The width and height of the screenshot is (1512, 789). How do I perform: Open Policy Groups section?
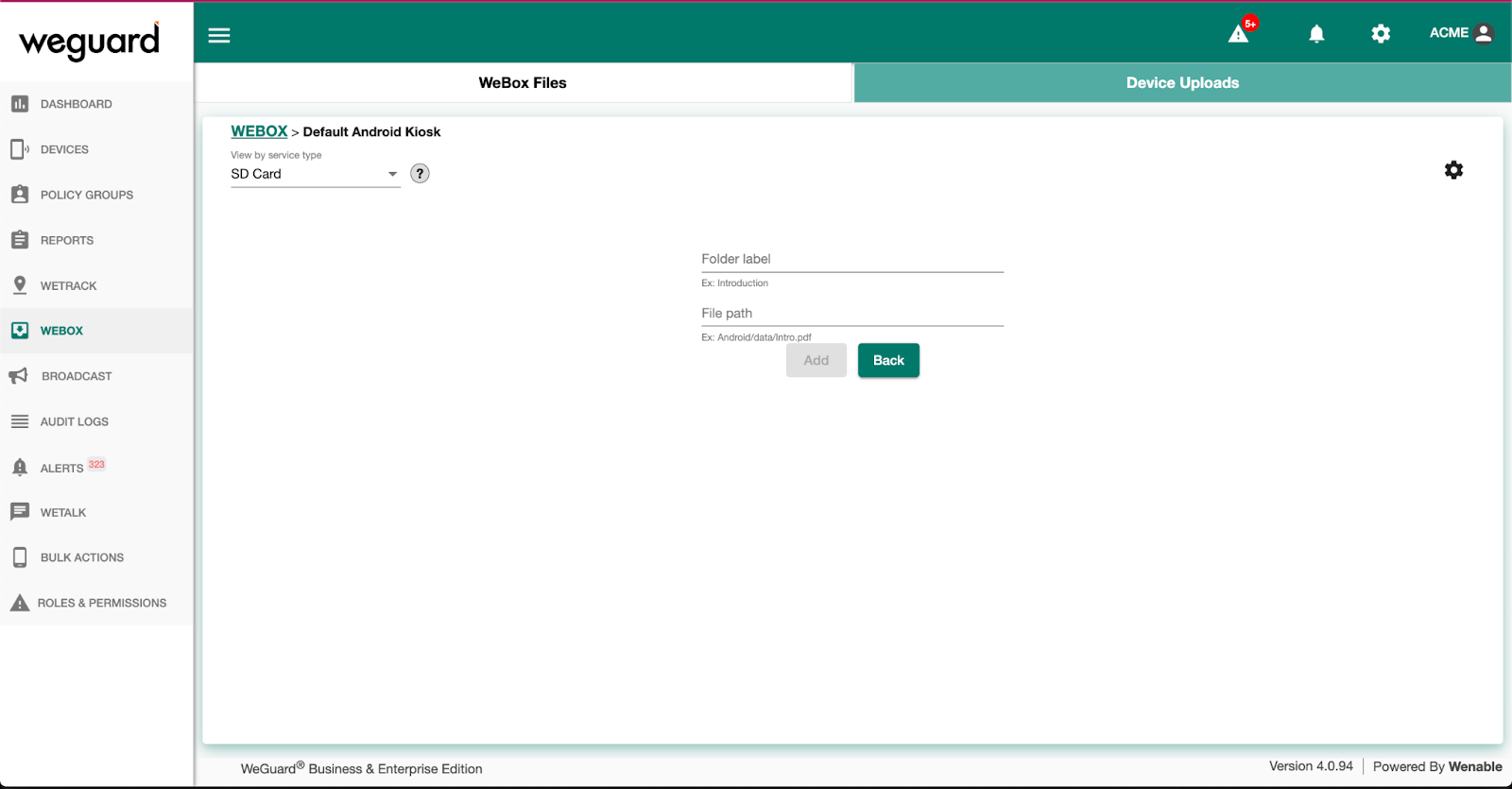pyautogui.click(x=96, y=195)
